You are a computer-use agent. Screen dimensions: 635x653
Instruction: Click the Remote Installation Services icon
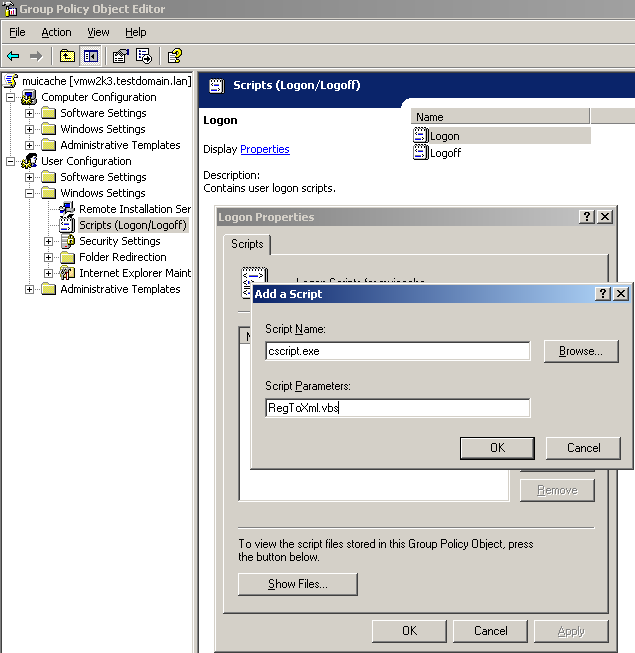(67, 209)
